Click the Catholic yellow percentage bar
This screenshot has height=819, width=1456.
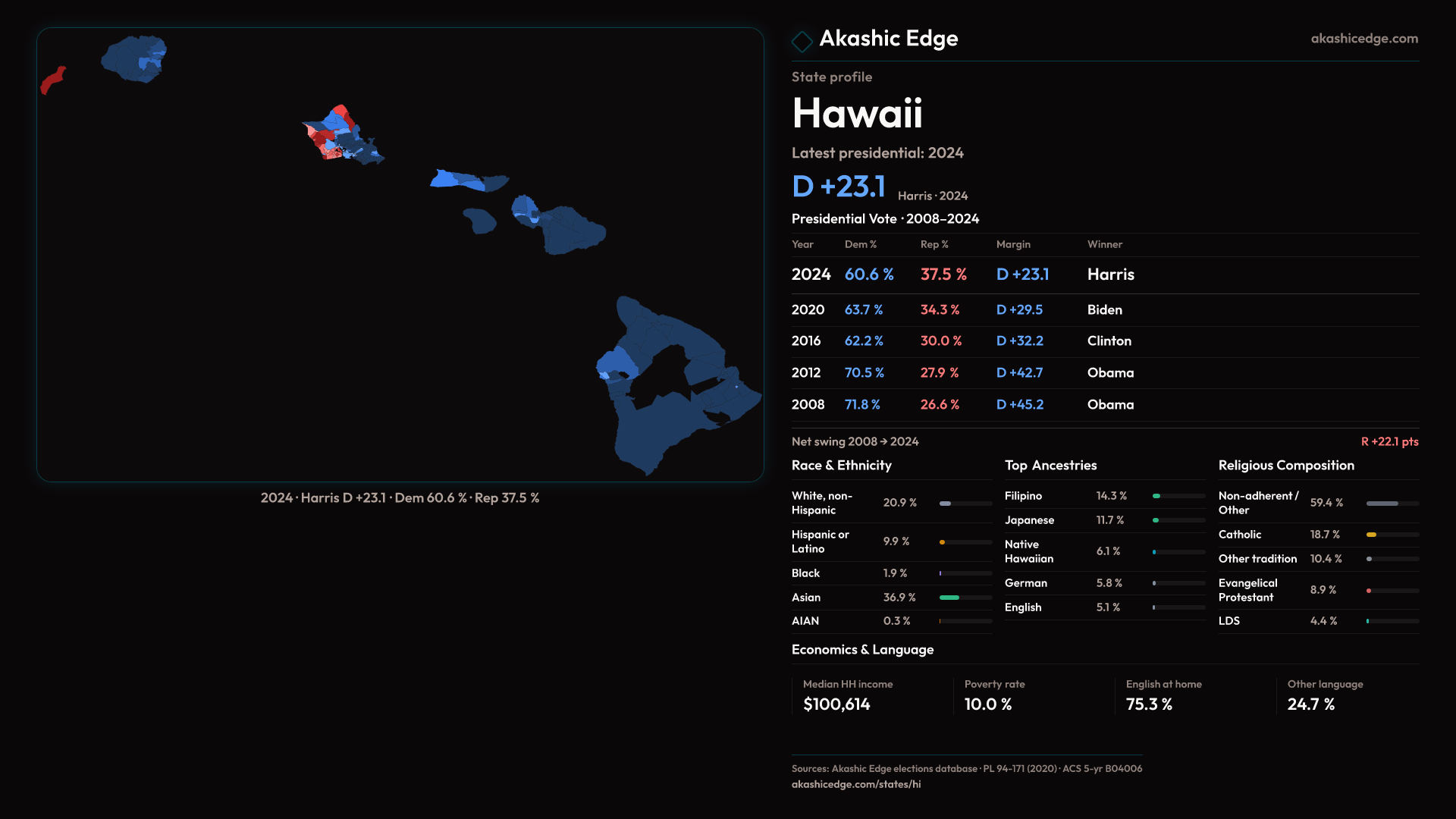coord(1371,535)
